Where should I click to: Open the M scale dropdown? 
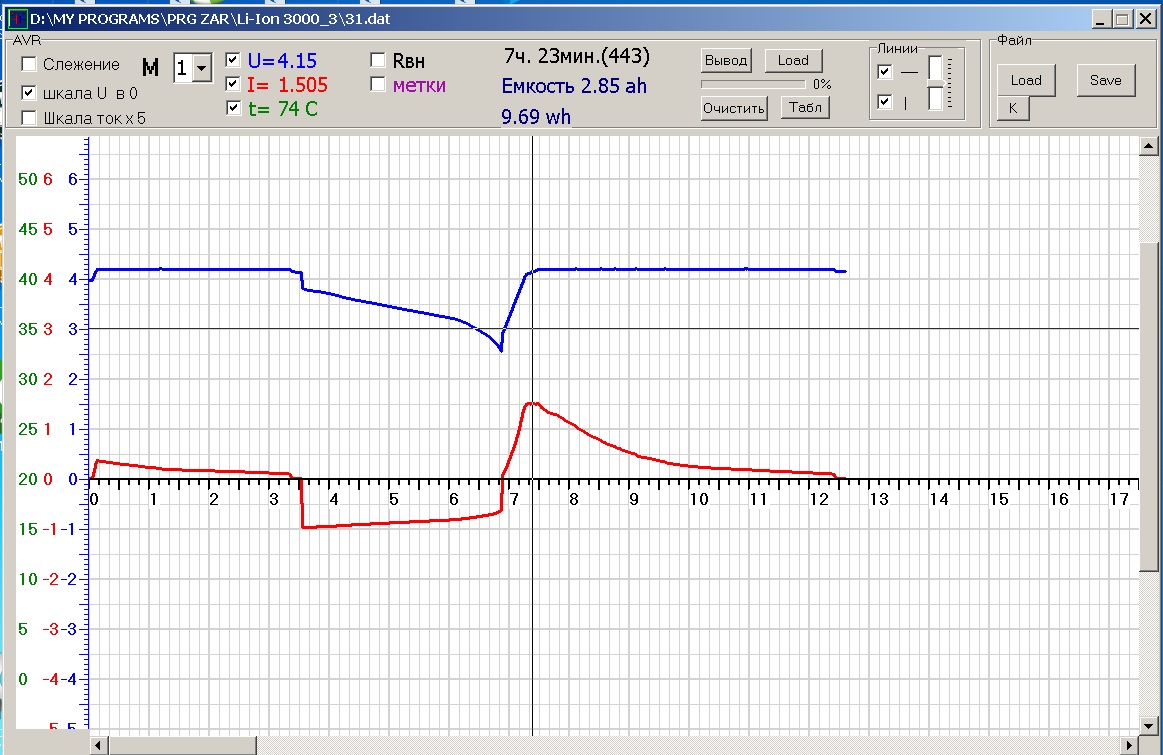pyautogui.click(x=201, y=68)
